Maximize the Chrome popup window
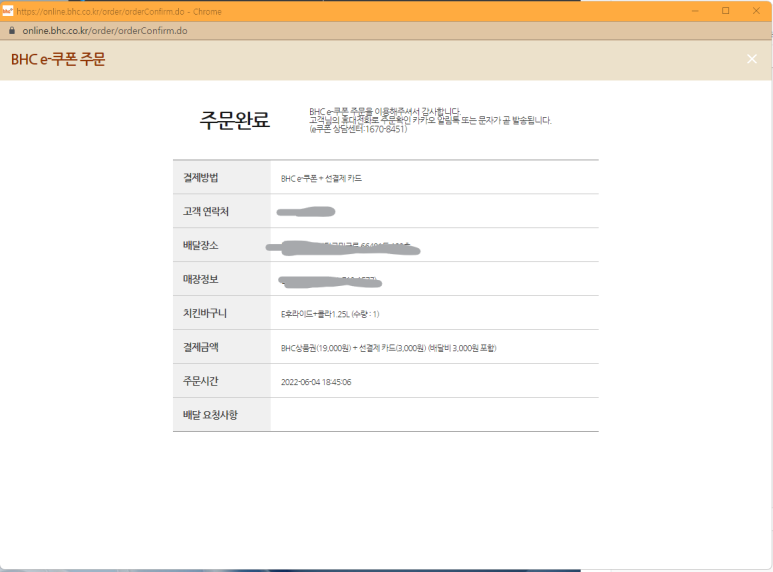This screenshot has height=572, width=773. coord(726,11)
